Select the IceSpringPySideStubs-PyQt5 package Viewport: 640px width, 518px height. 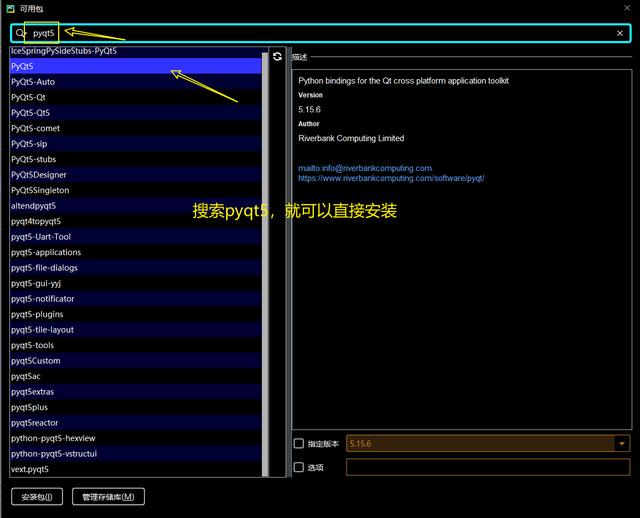coord(136,51)
